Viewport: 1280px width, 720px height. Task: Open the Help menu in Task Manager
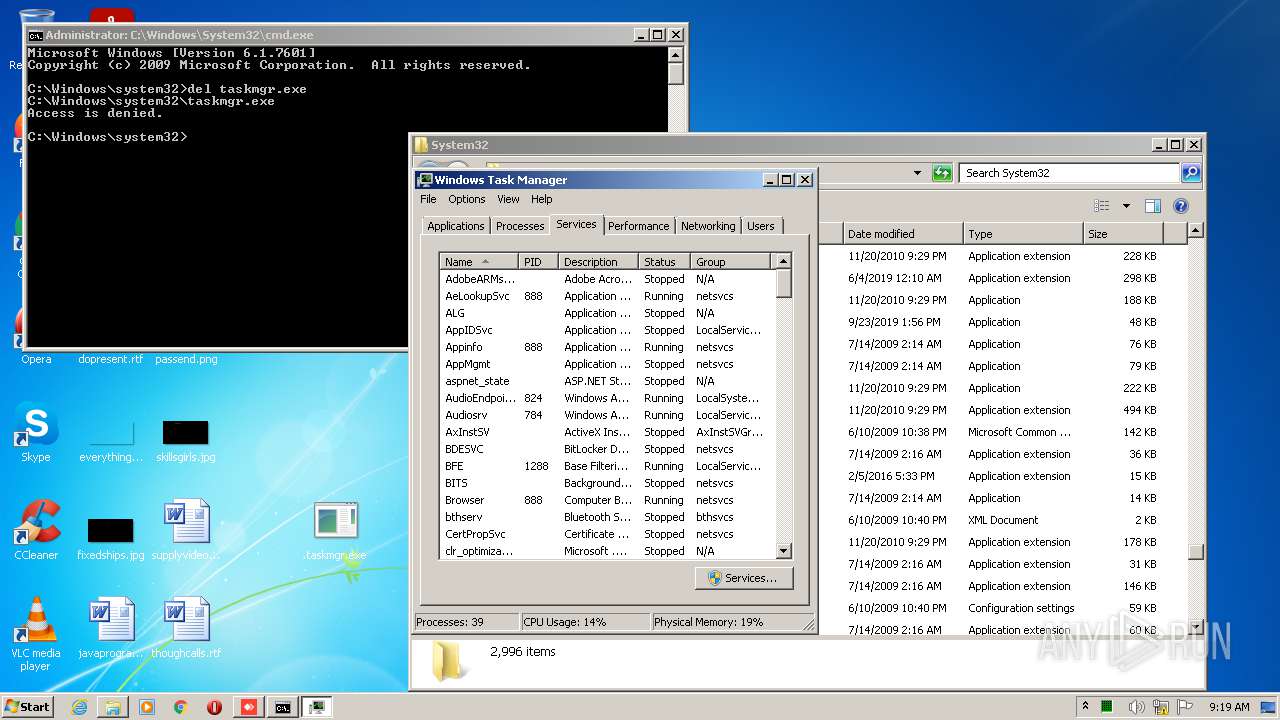point(541,199)
